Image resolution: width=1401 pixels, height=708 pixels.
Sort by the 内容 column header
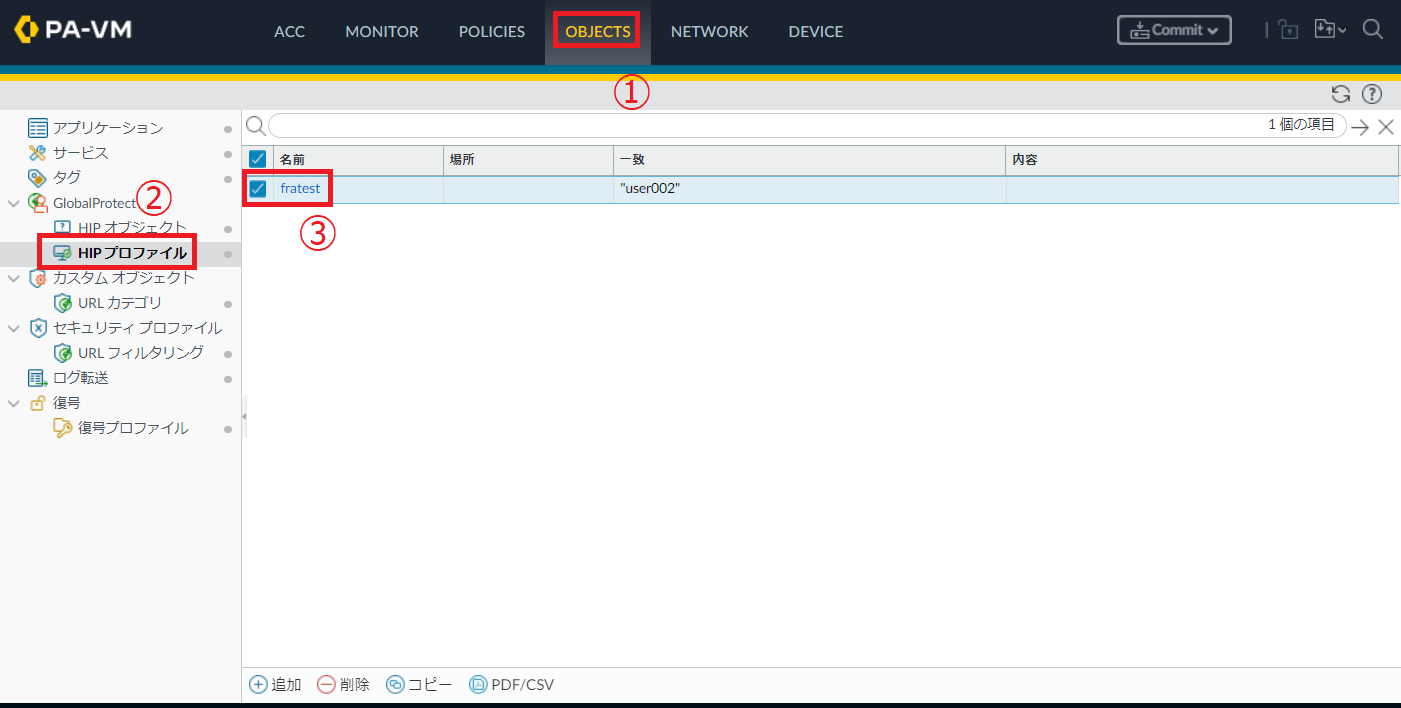[x=1202, y=160]
